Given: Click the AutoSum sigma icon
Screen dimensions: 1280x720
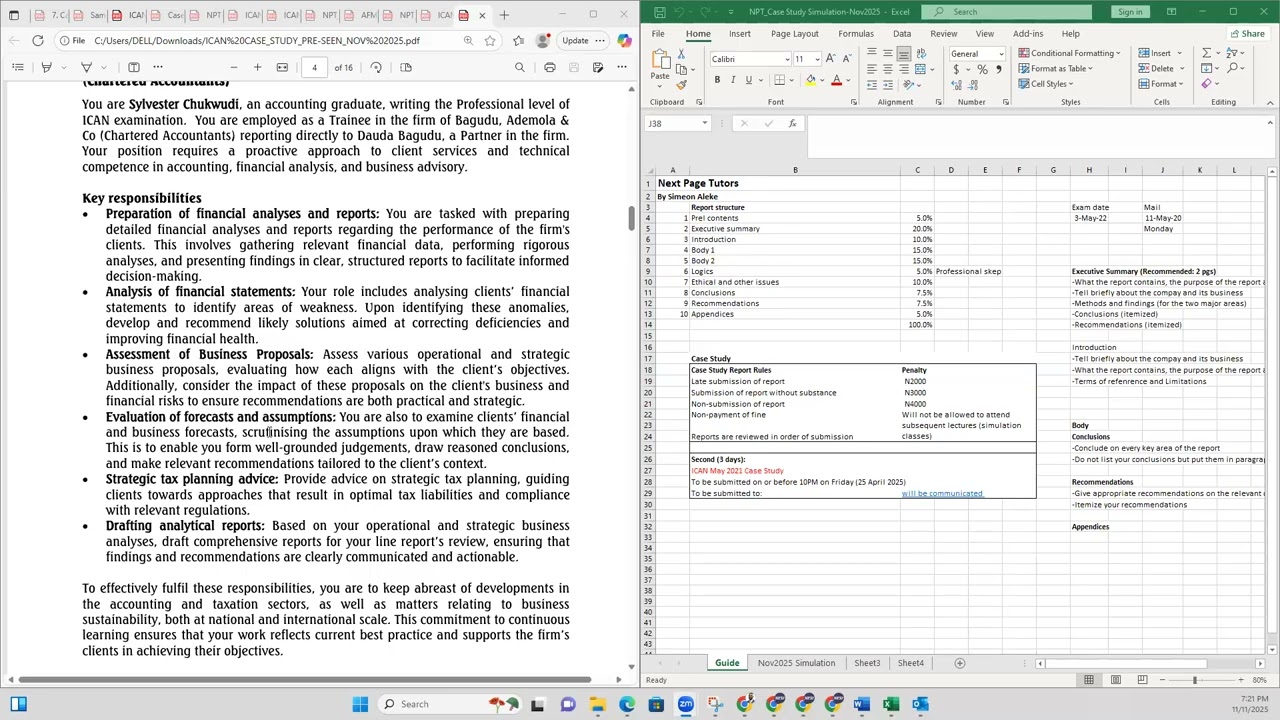Looking at the screenshot, I should (x=1206, y=53).
